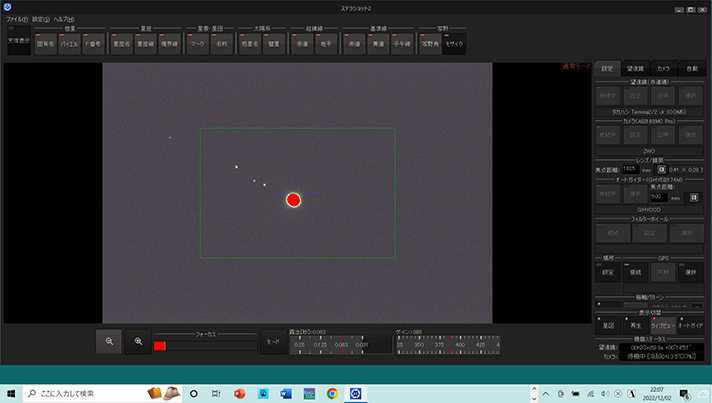Click 接続 button under フィルターホイール section
The width and height of the screenshot is (712, 403).
pos(613,233)
